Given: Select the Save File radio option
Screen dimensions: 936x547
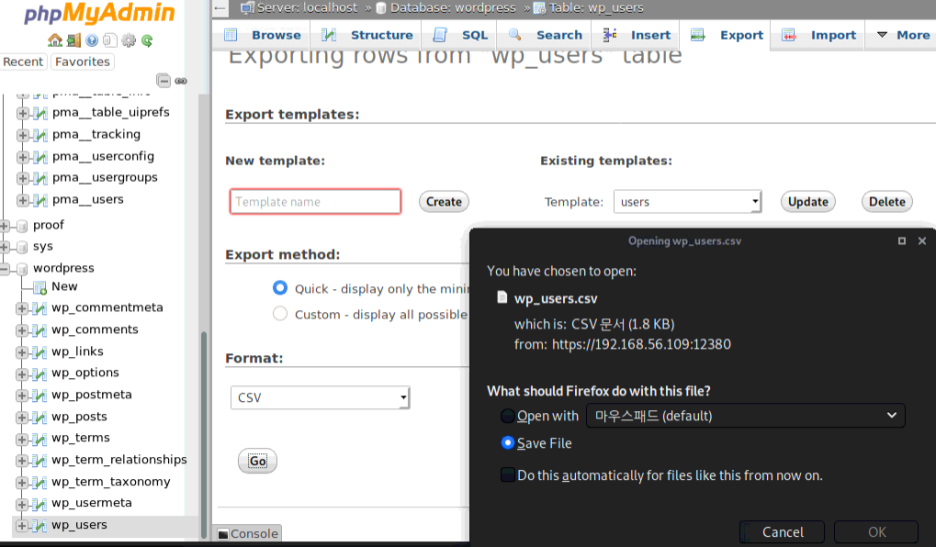Looking at the screenshot, I should coord(507,442).
